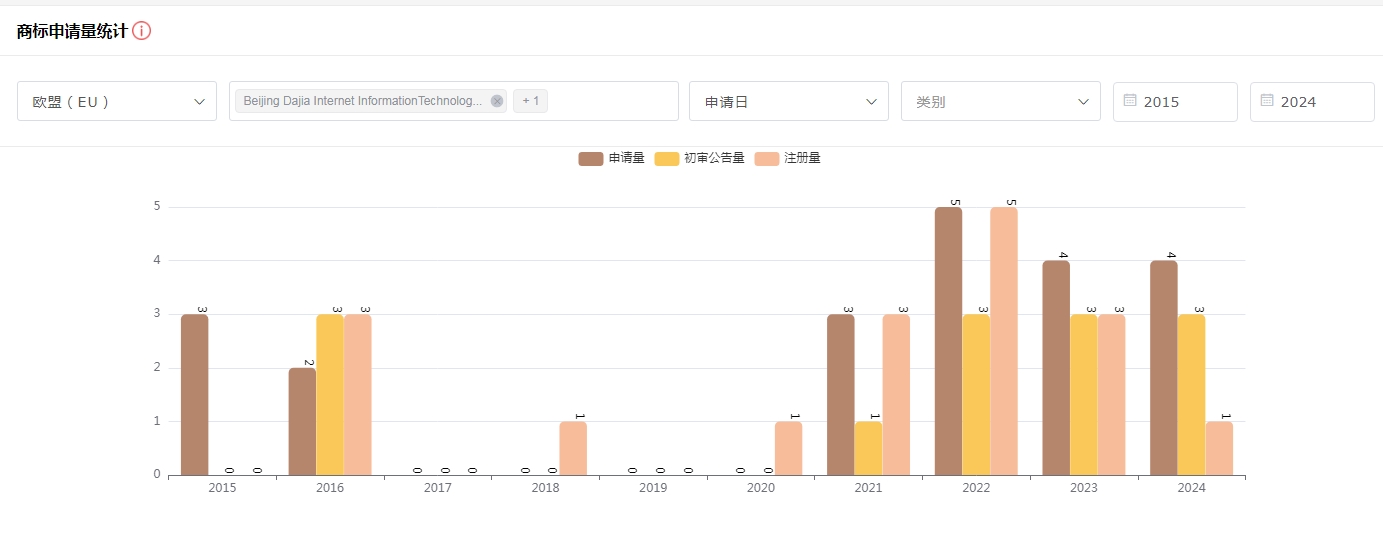Open the 欧盟 (EU) region dropdown
Viewport: 1383px width, 551px height.
point(117,101)
